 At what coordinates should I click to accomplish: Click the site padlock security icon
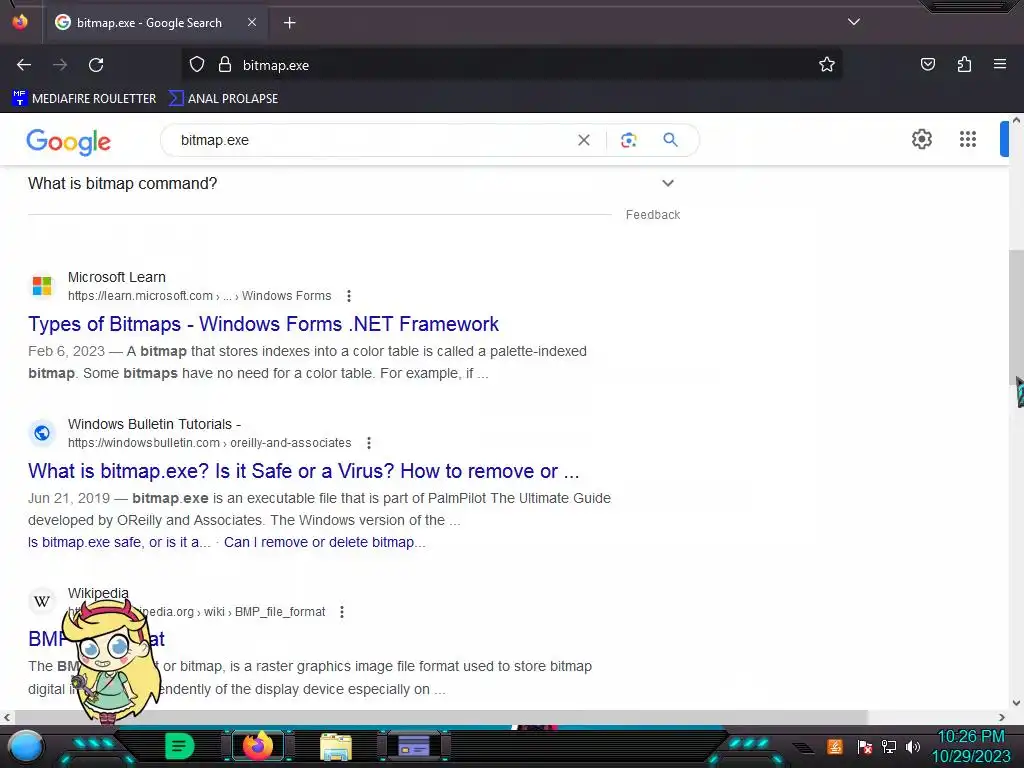(225, 65)
